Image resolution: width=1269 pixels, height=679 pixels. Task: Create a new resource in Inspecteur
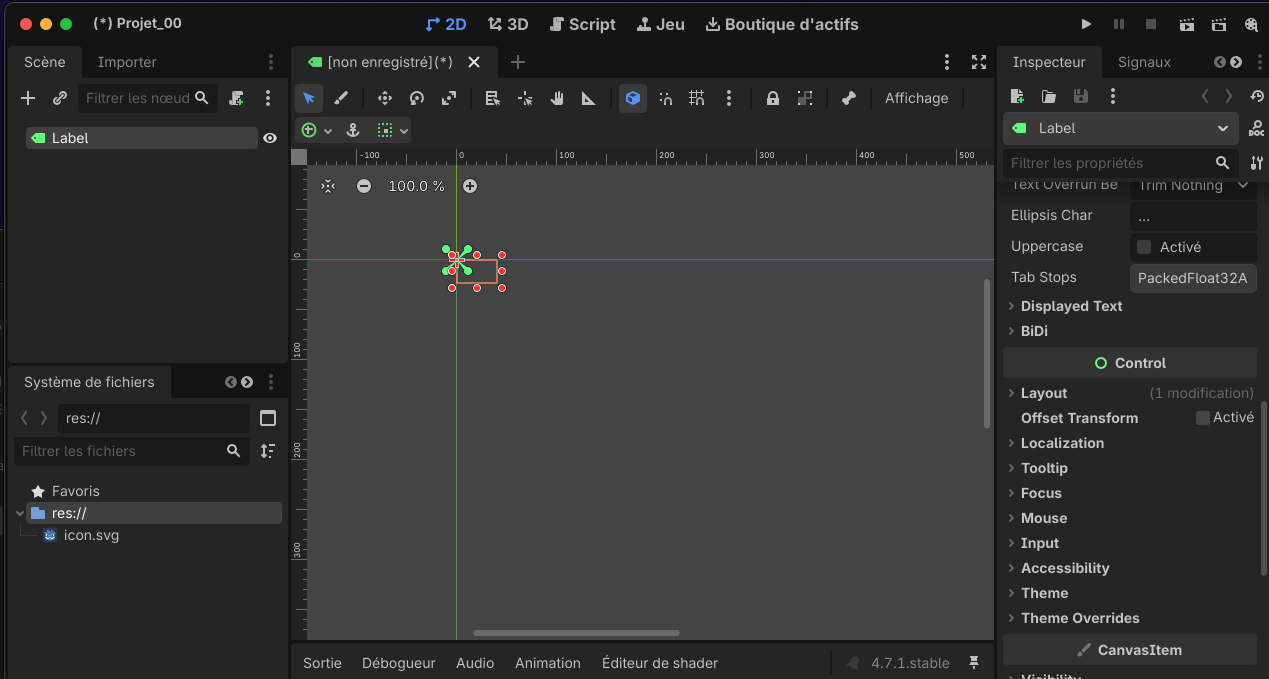tap(1017, 96)
